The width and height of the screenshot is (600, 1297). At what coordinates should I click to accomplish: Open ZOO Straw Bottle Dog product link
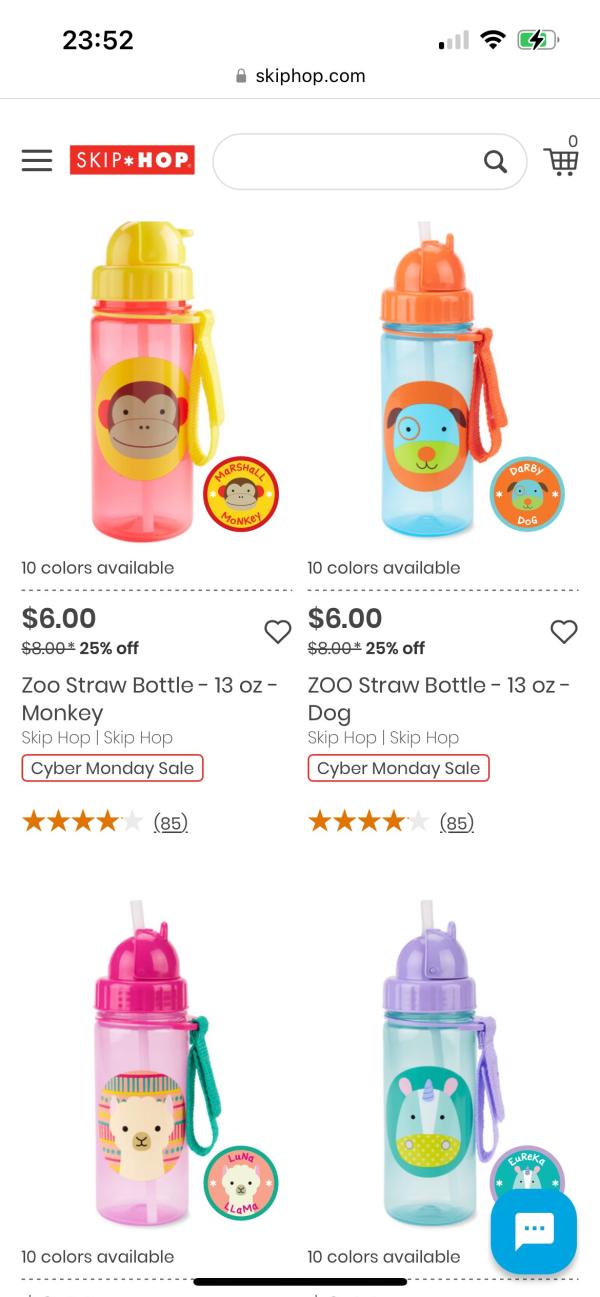(x=437, y=698)
